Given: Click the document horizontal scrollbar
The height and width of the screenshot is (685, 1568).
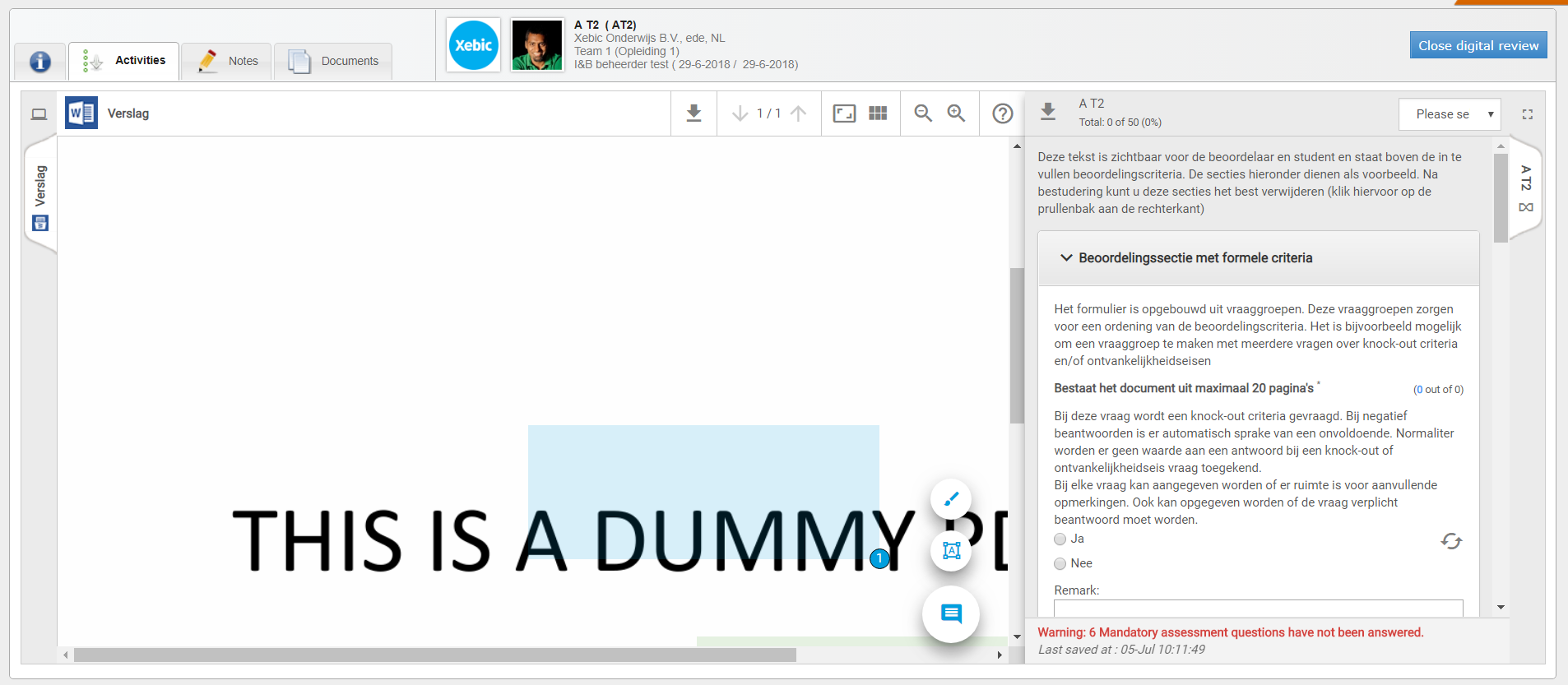Looking at the screenshot, I should [434, 655].
